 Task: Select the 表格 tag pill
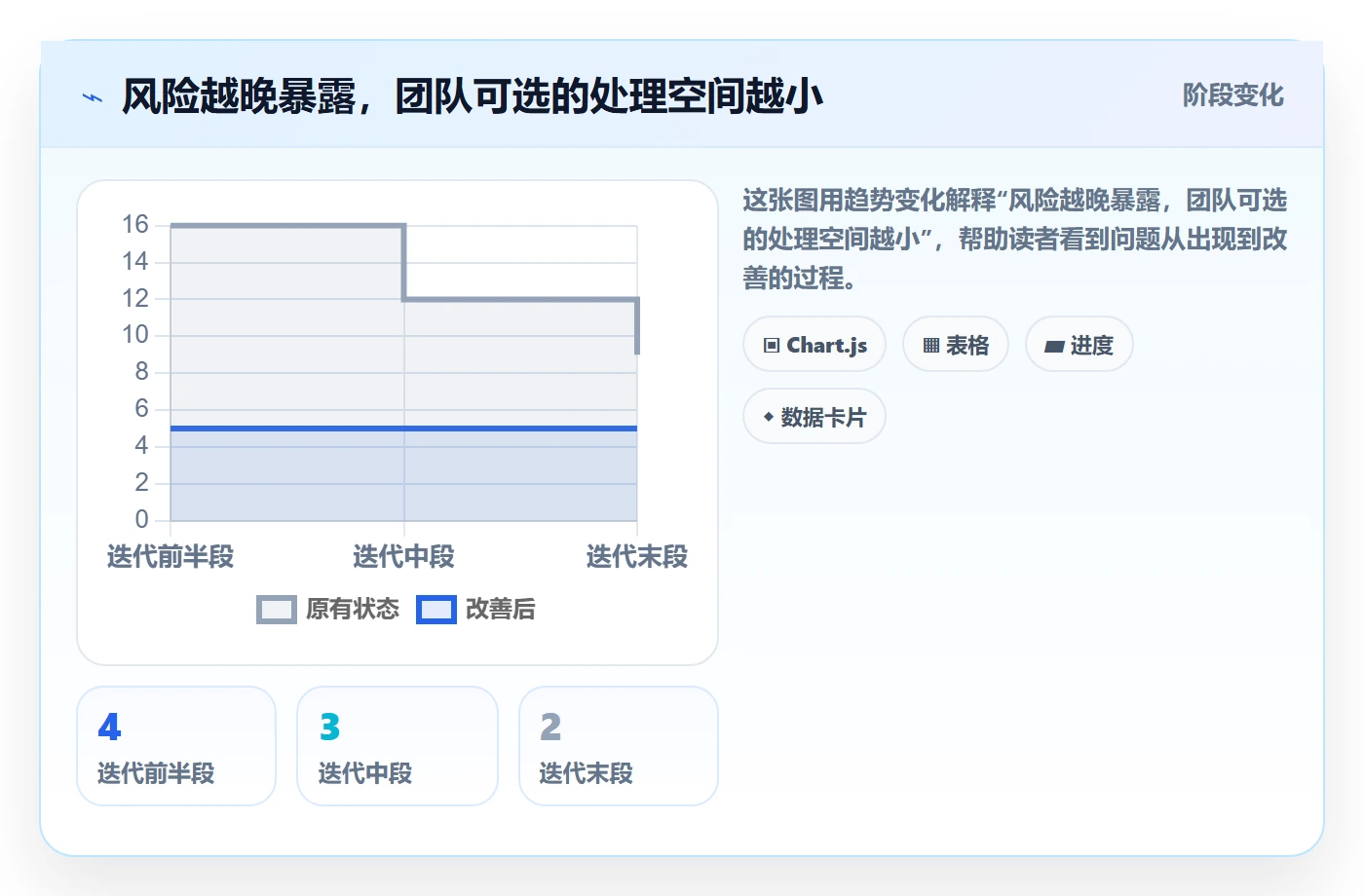tap(956, 345)
